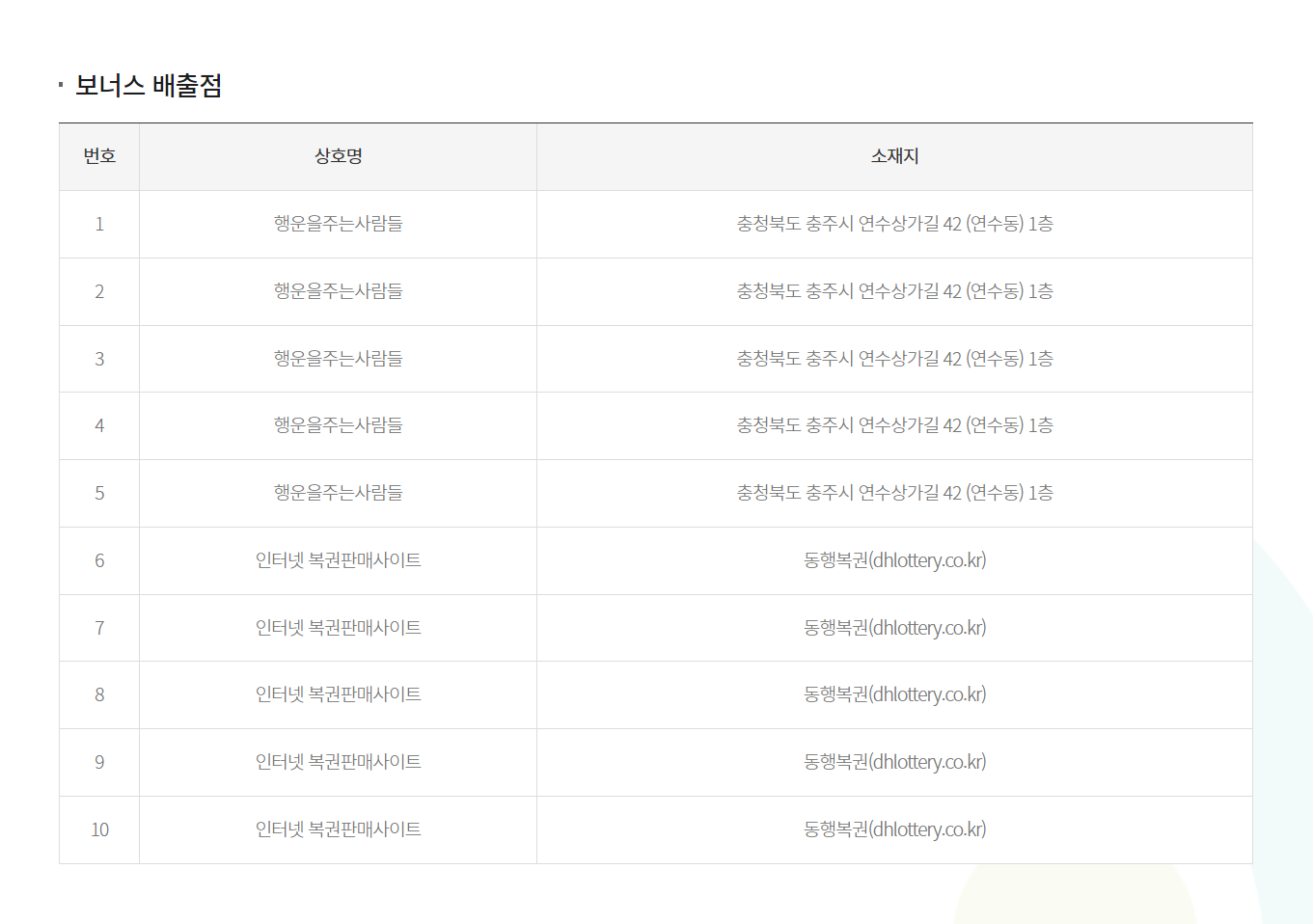The width and height of the screenshot is (1313, 924).
Task: Click number cell 1 in the table
Action: [99, 224]
